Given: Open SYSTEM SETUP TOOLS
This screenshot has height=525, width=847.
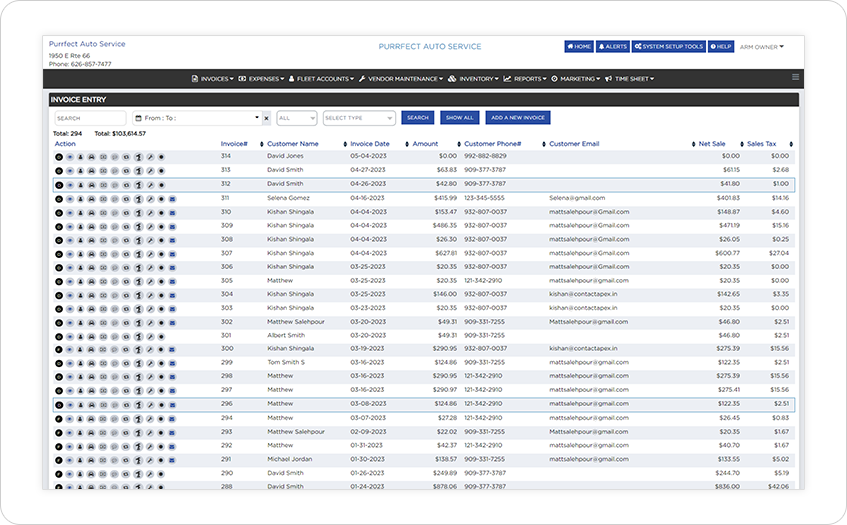Looking at the screenshot, I should [x=669, y=47].
